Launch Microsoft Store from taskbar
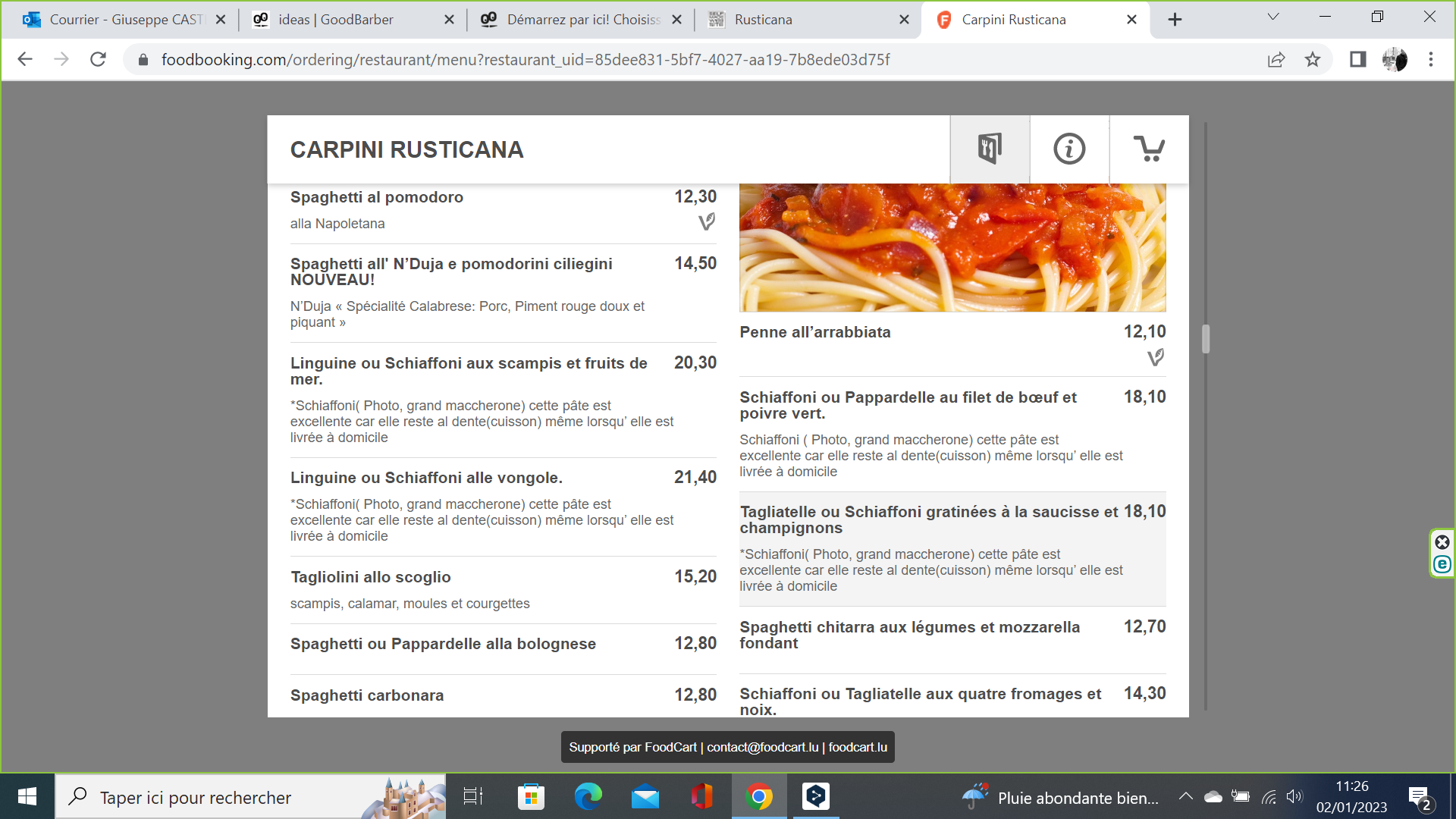1456x819 pixels. click(x=531, y=796)
